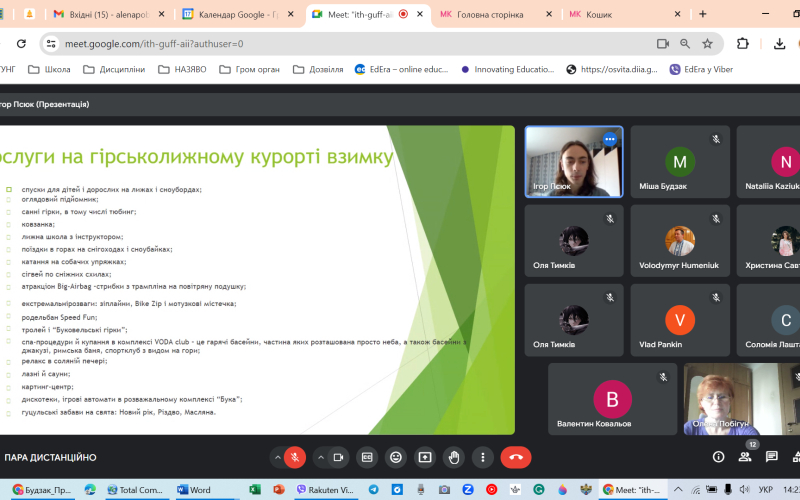
Task: Show hidden system tray icons chevron
Action: click(x=678, y=490)
